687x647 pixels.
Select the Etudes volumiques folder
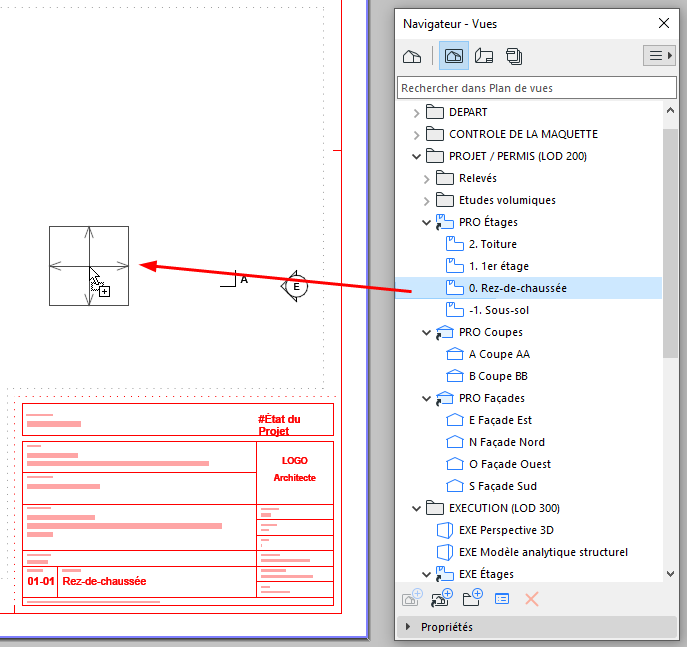tap(507, 200)
